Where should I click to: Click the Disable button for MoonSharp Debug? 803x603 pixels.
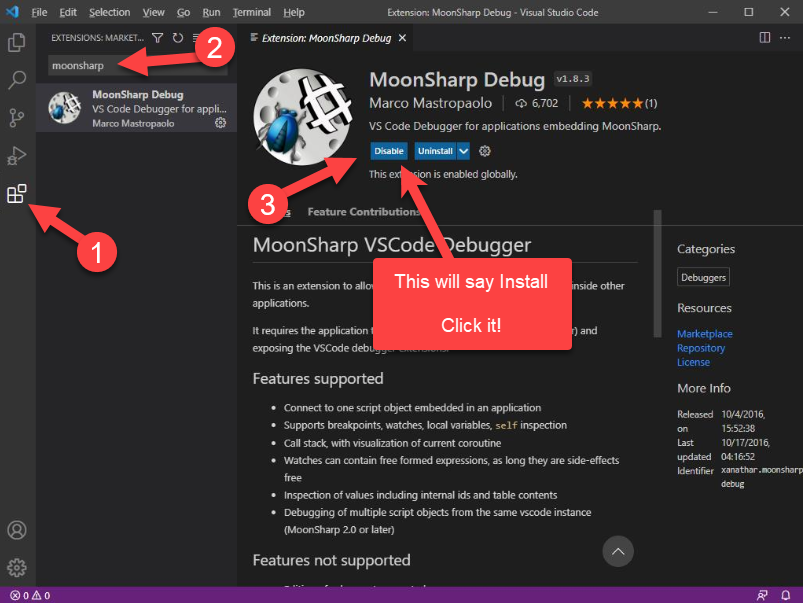[x=389, y=151]
